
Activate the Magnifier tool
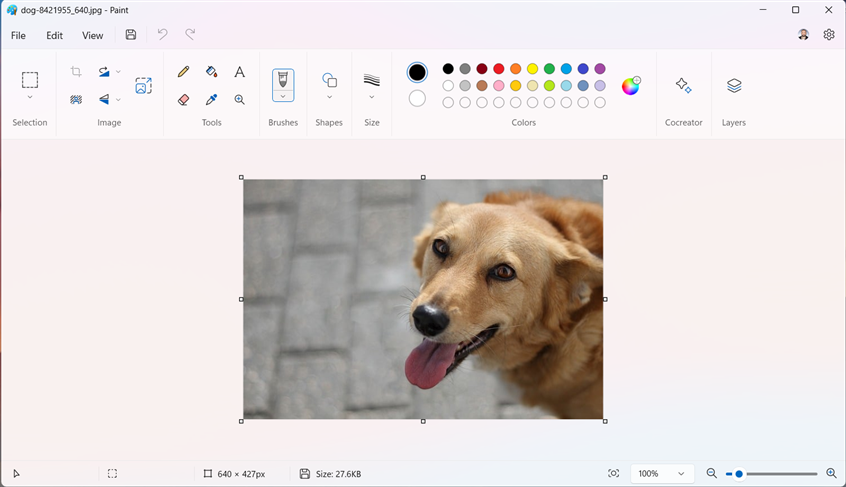[x=240, y=100]
